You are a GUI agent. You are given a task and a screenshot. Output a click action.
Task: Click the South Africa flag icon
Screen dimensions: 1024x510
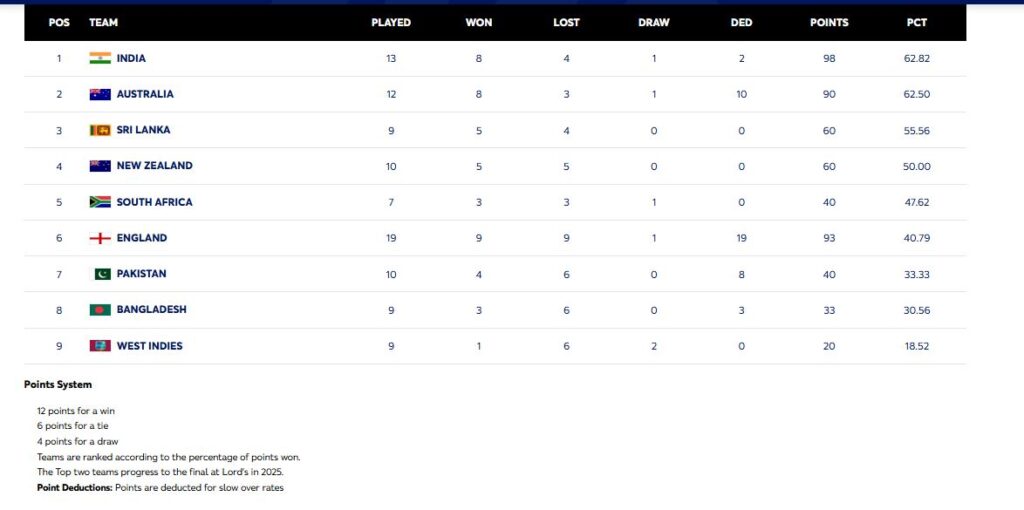[100, 202]
